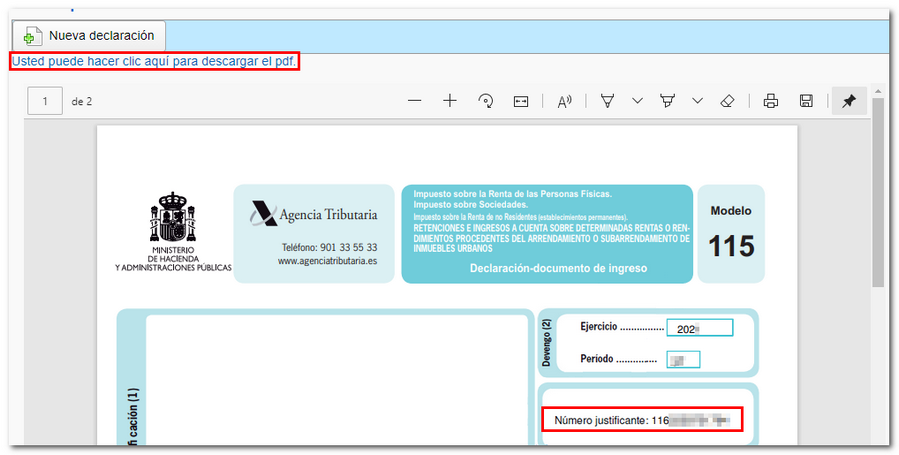Click the vertical scrollbar of the PDF viewer
This screenshot has height=455, width=899.
pos(878,190)
